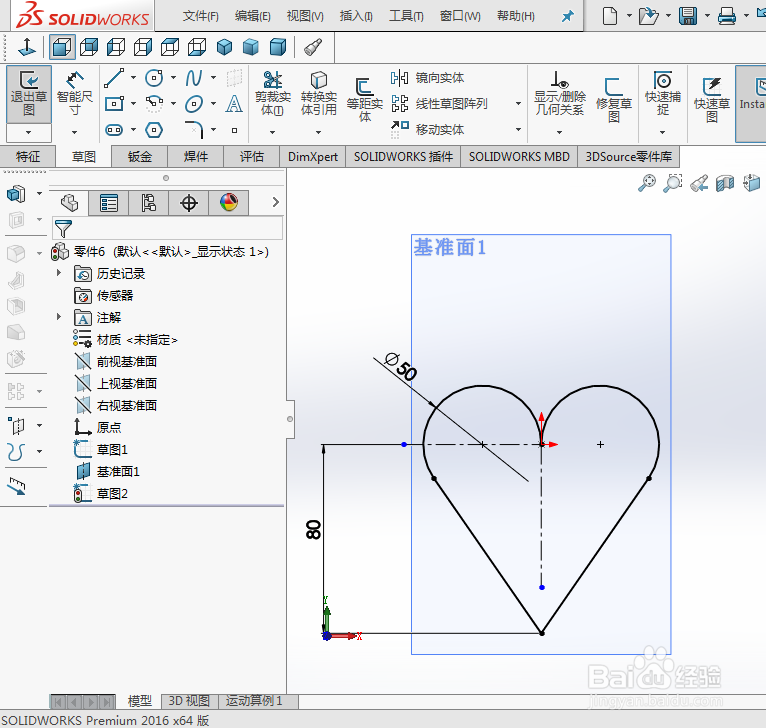The image size is (766, 728).
Task: Select Smart Dimension (智能尺寸) tool
Action: point(74,94)
